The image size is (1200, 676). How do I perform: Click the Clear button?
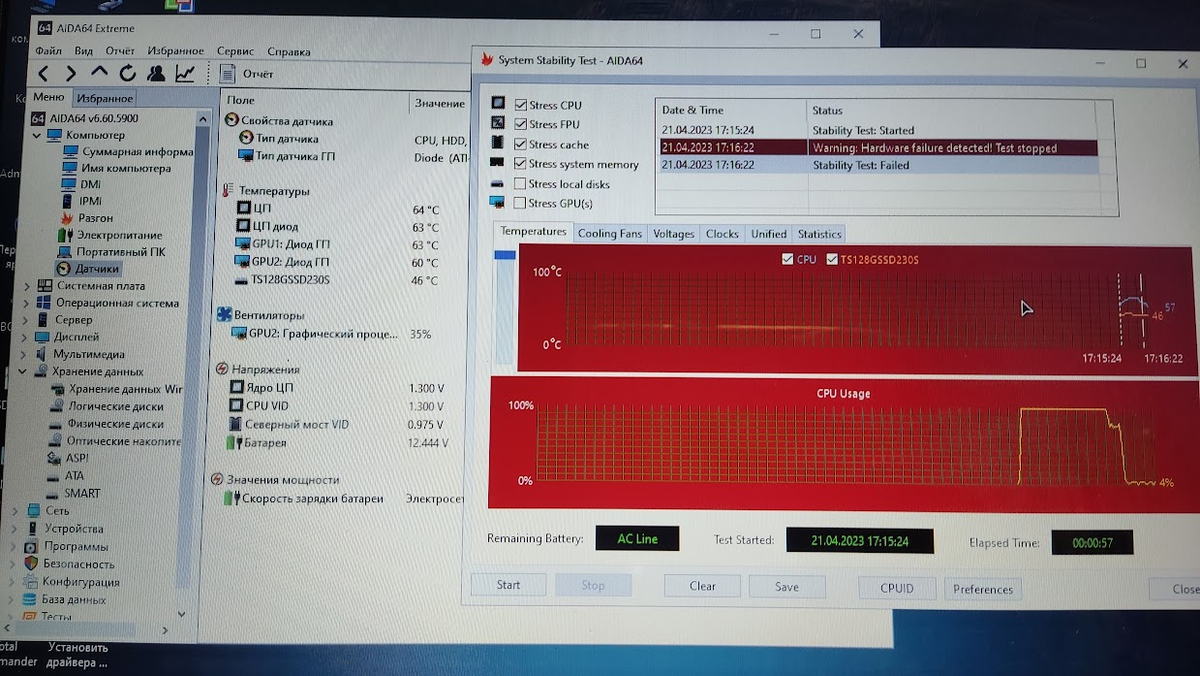pos(702,586)
